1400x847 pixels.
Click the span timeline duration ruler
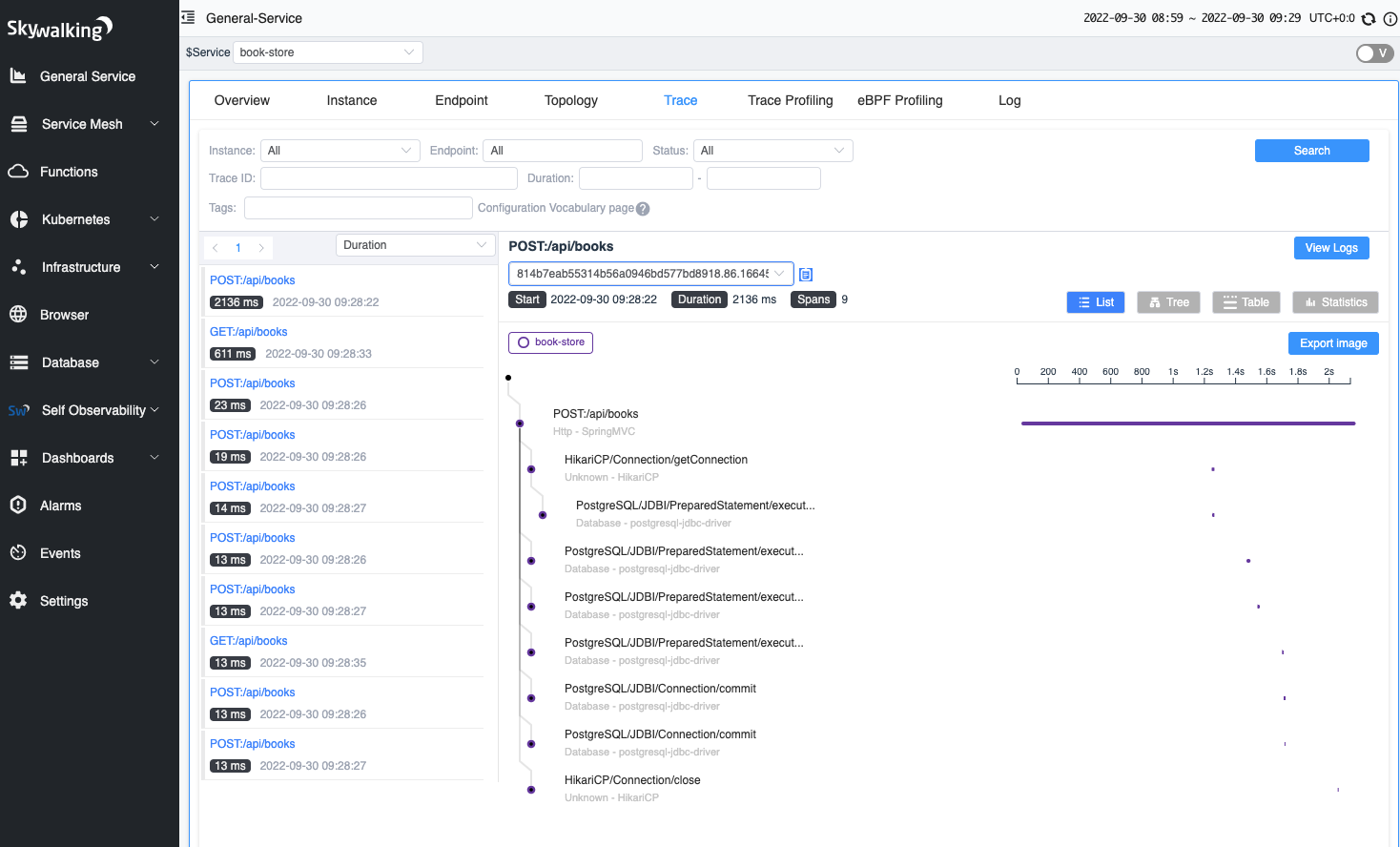tap(1184, 375)
